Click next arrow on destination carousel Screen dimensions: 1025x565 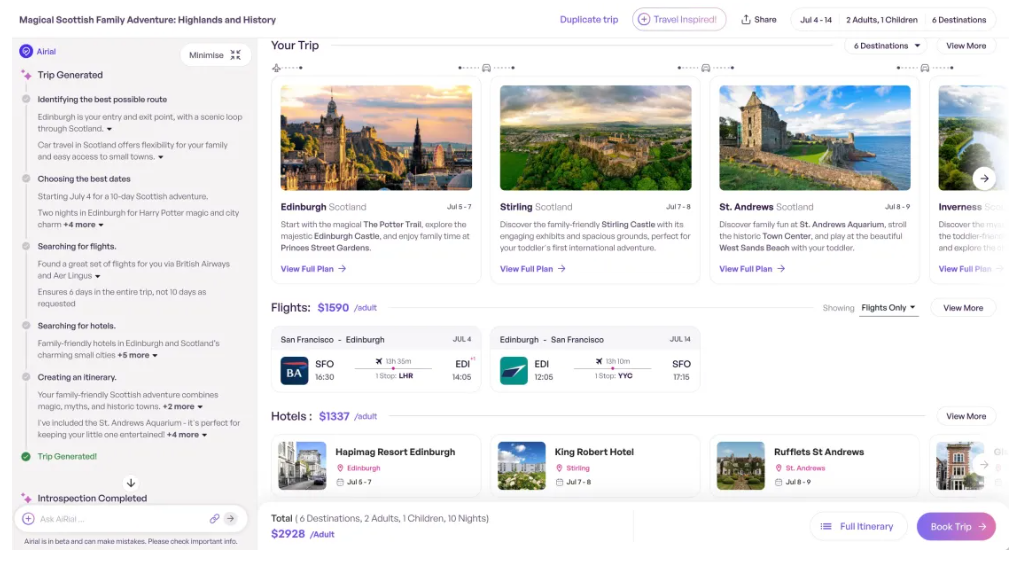[984, 178]
